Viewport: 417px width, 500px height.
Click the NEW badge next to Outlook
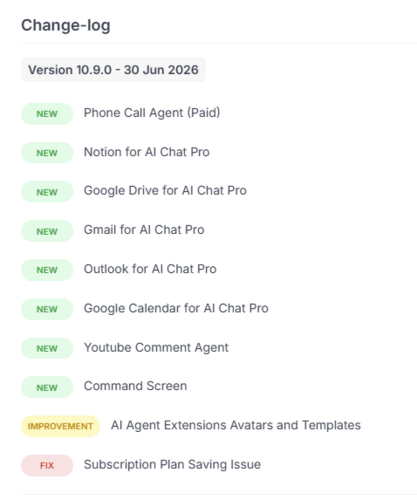47,270
